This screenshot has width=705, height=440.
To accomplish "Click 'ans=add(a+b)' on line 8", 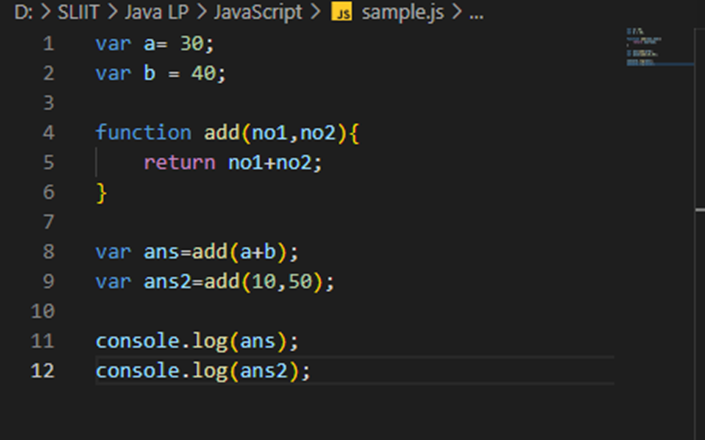I will (x=215, y=252).
